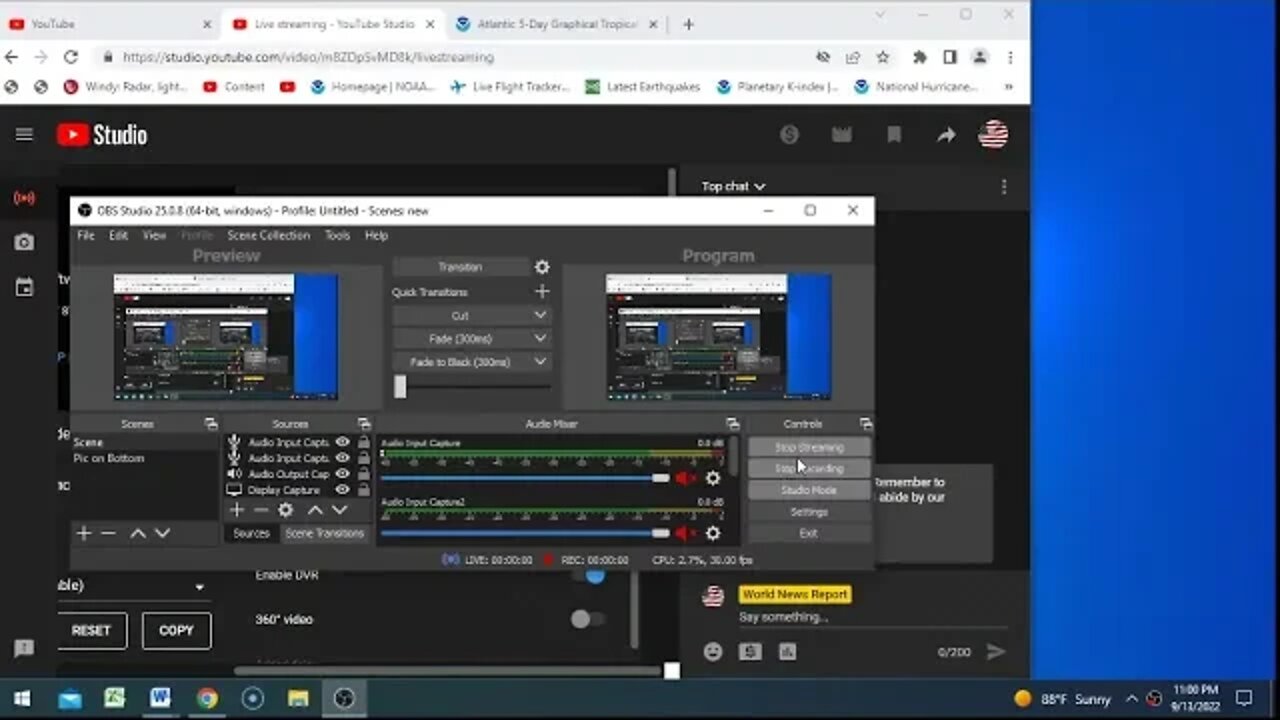Move scene down in Scenes dock
The height and width of the screenshot is (720, 1280).
pyautogui.click(x=163, y=534)
